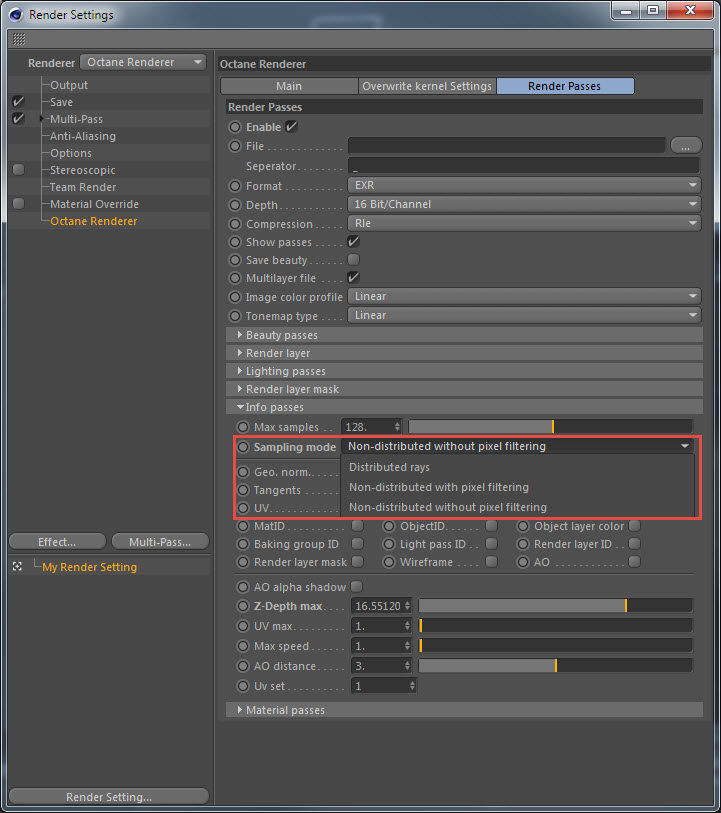Image resolution: width=721 pixels, height=813 pixels.
Task: Click animation circle next to Show passes
Action: [x=235, y=242]
